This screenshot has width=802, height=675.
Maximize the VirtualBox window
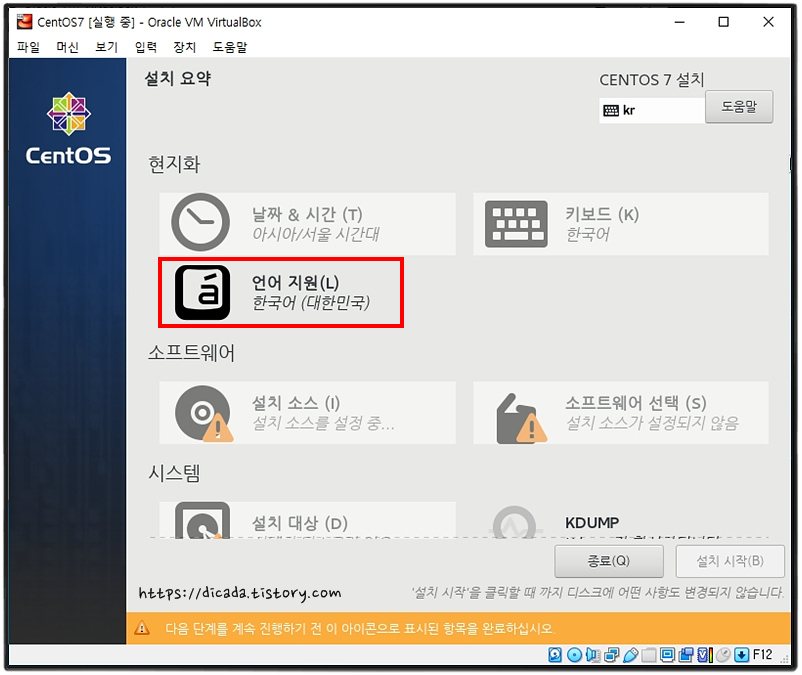coord(723,22)
